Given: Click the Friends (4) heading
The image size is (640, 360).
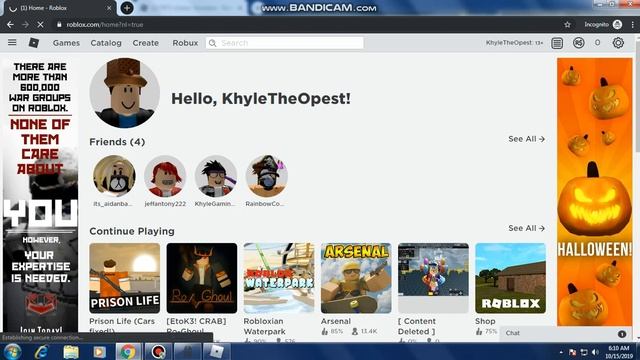Looking at the screenshot, I should tap(117, 142).
